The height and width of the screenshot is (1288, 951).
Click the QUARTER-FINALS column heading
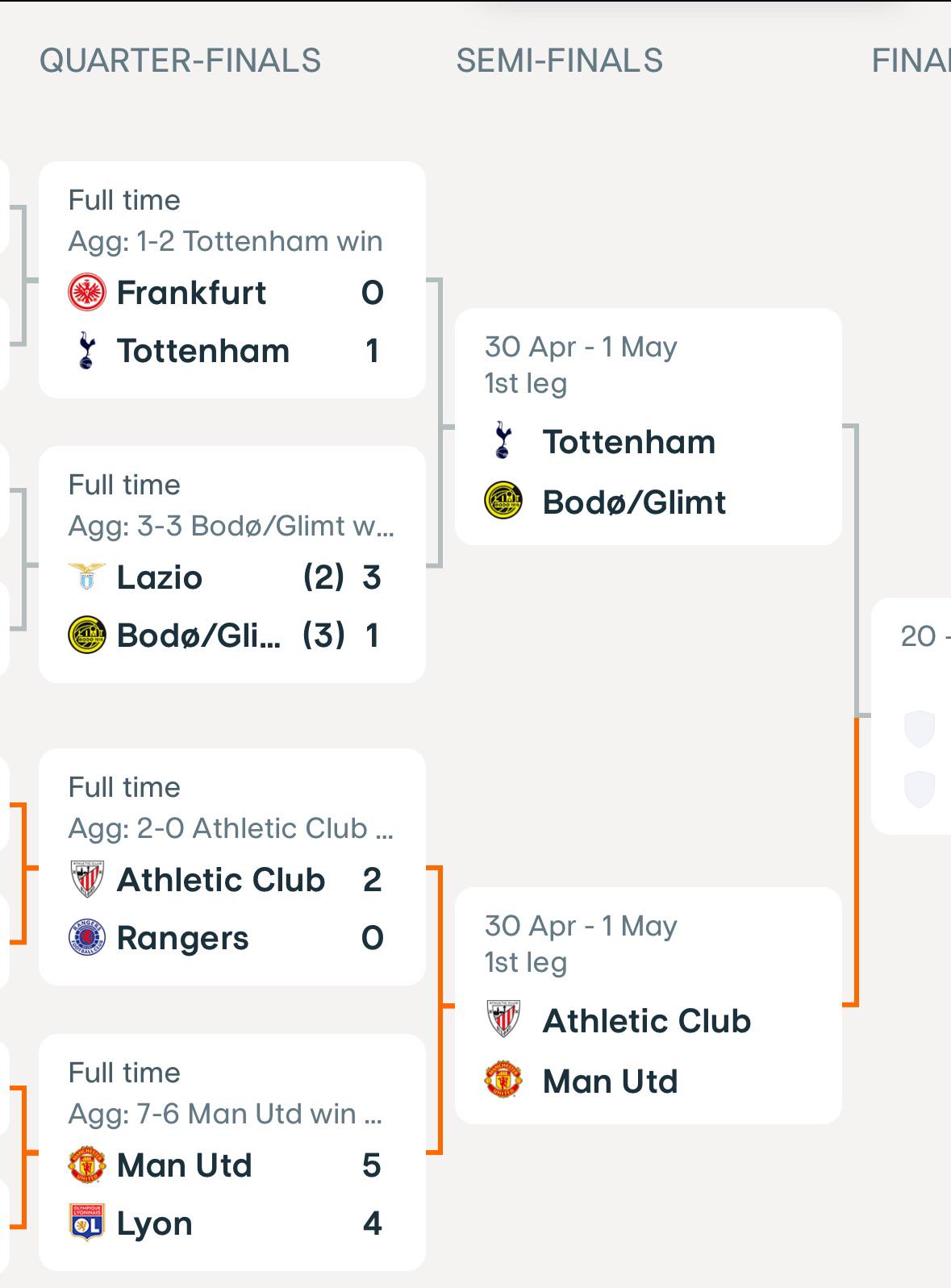click(181, 61)
